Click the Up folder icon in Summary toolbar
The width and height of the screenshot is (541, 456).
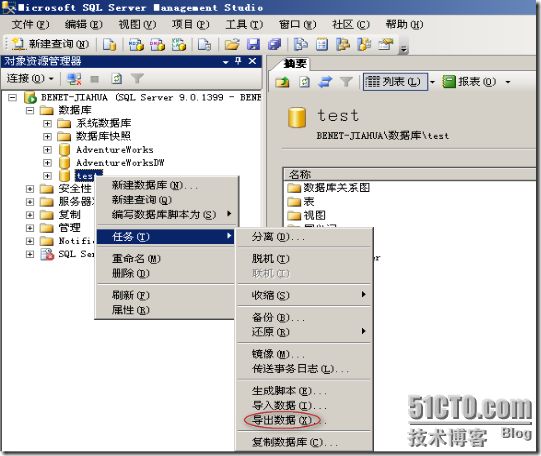[282, 82]
